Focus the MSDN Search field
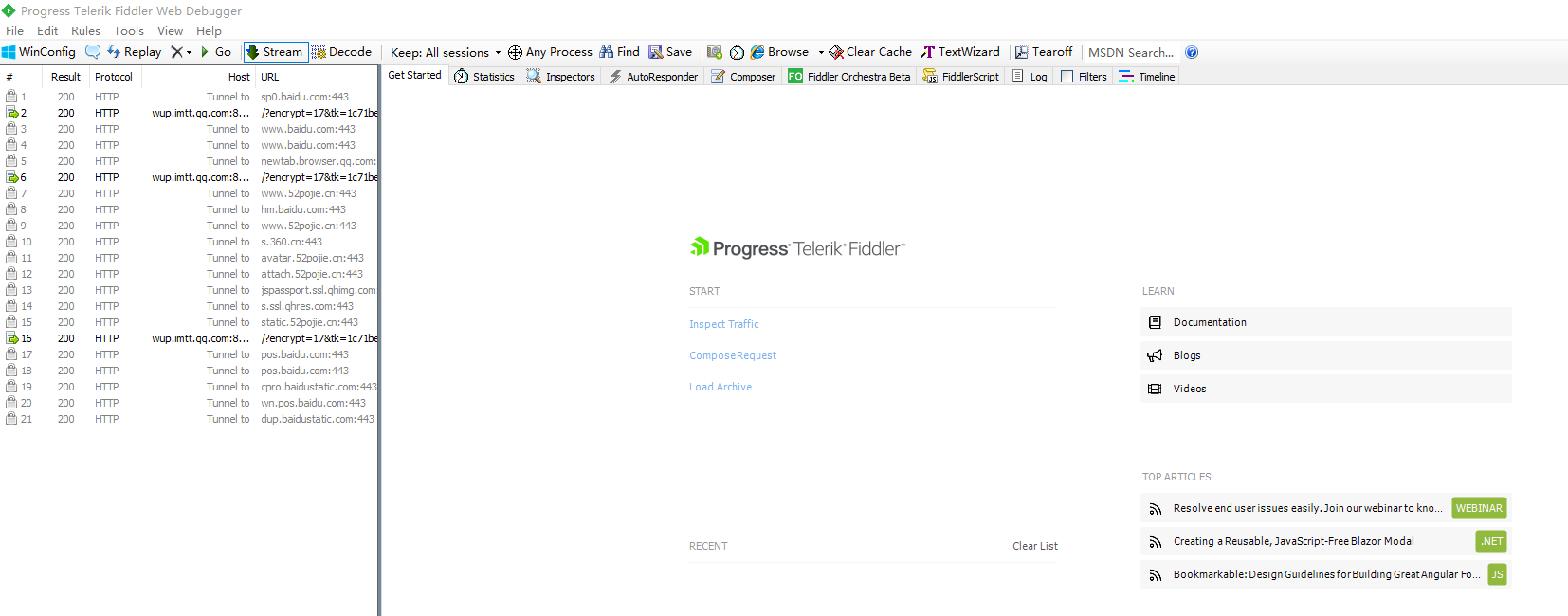Image resolution: width=1568 pixels, height=616 pixels. [1131, 52]
